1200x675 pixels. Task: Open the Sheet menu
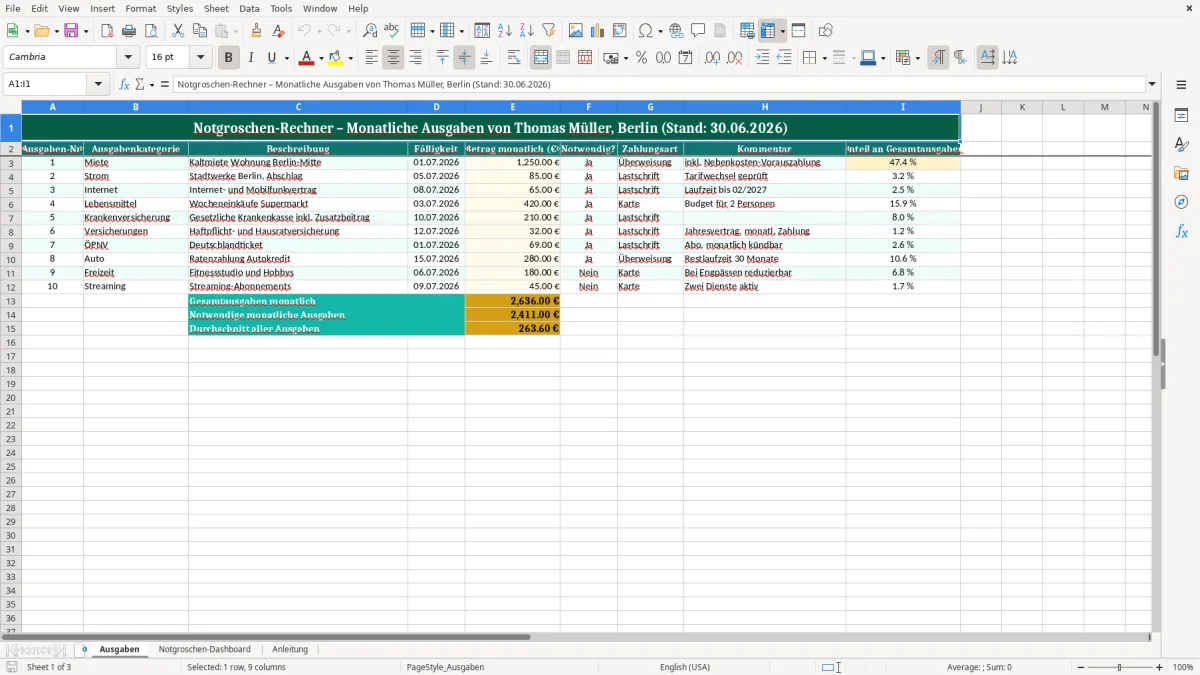(216, 8)
